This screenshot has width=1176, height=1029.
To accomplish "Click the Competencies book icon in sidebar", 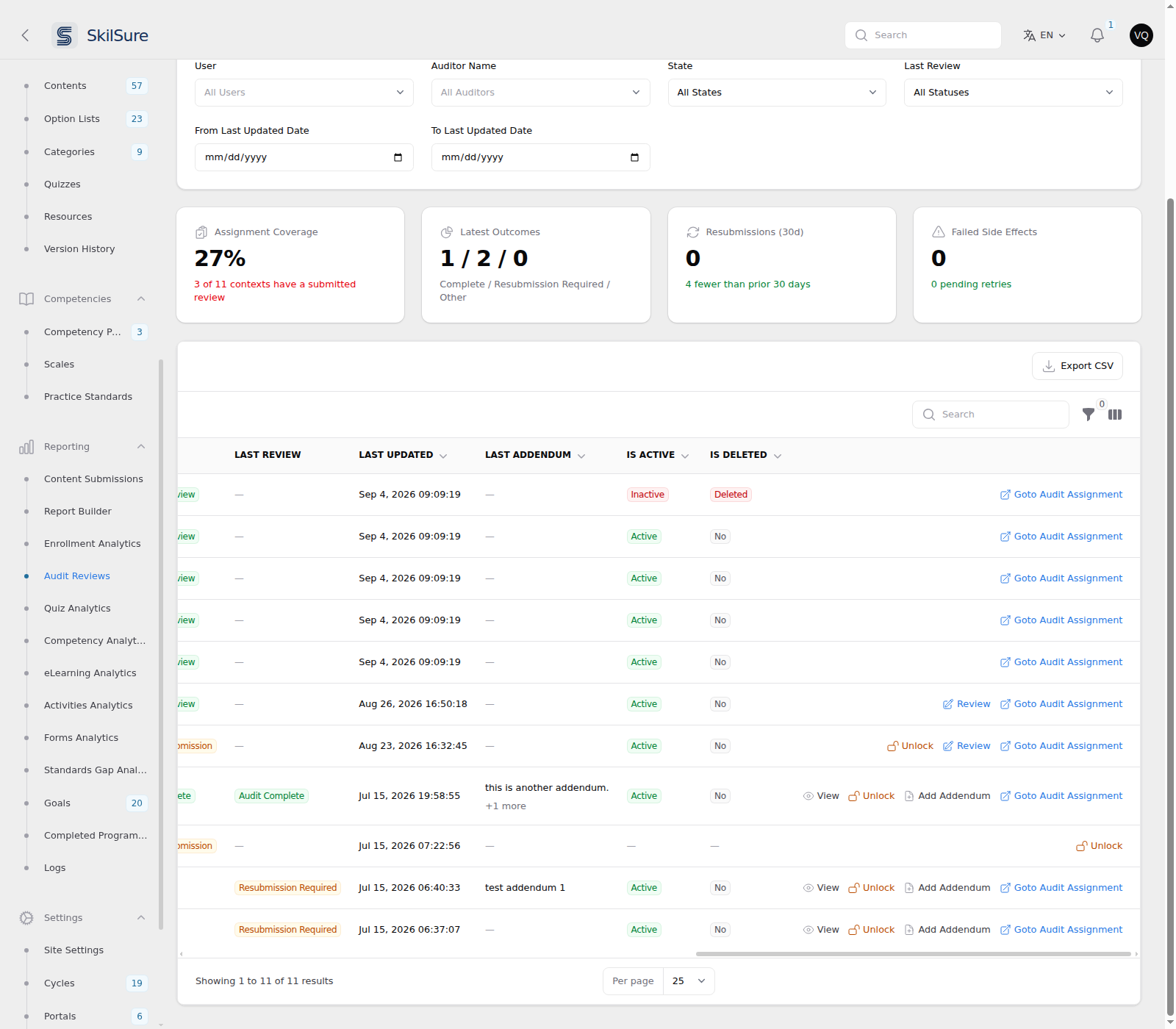I will click(x=26, y=299).
